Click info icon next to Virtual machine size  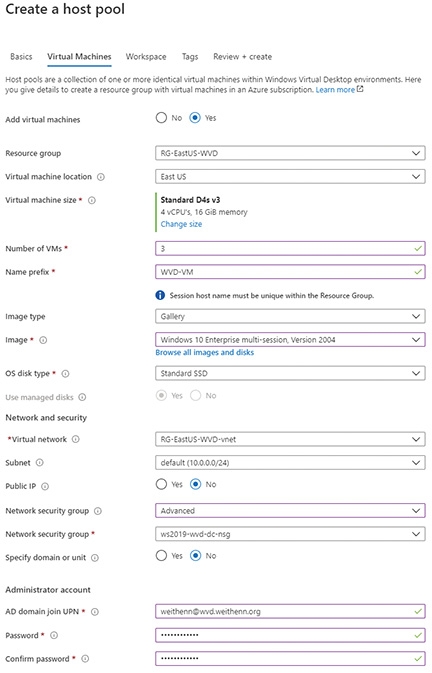[x=92, y=200]
